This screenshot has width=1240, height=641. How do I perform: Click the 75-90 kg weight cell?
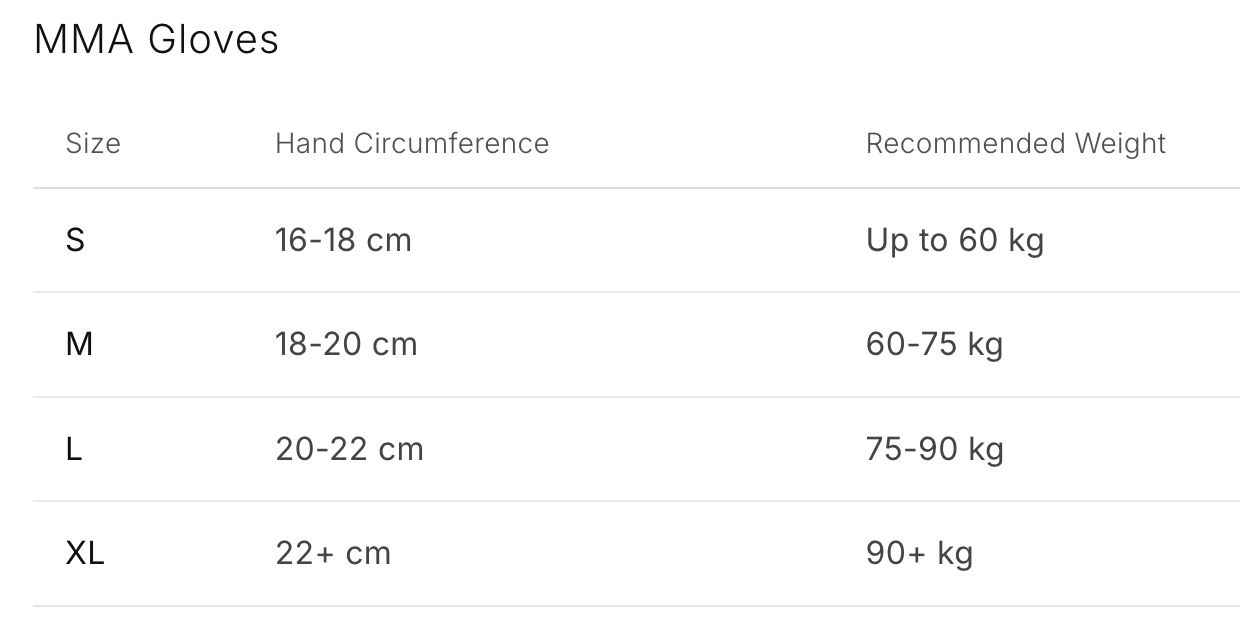(934, 449)
